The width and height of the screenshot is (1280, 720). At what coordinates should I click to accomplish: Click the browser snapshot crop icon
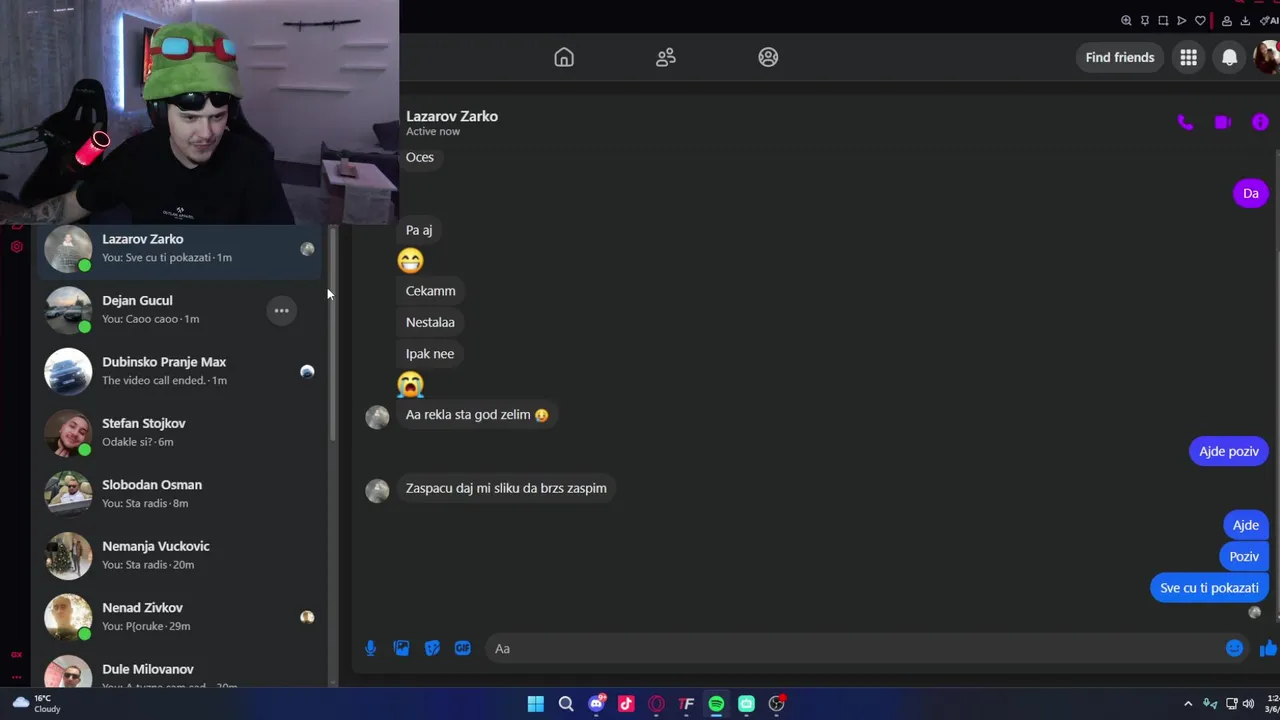(x=1163, y=21)
